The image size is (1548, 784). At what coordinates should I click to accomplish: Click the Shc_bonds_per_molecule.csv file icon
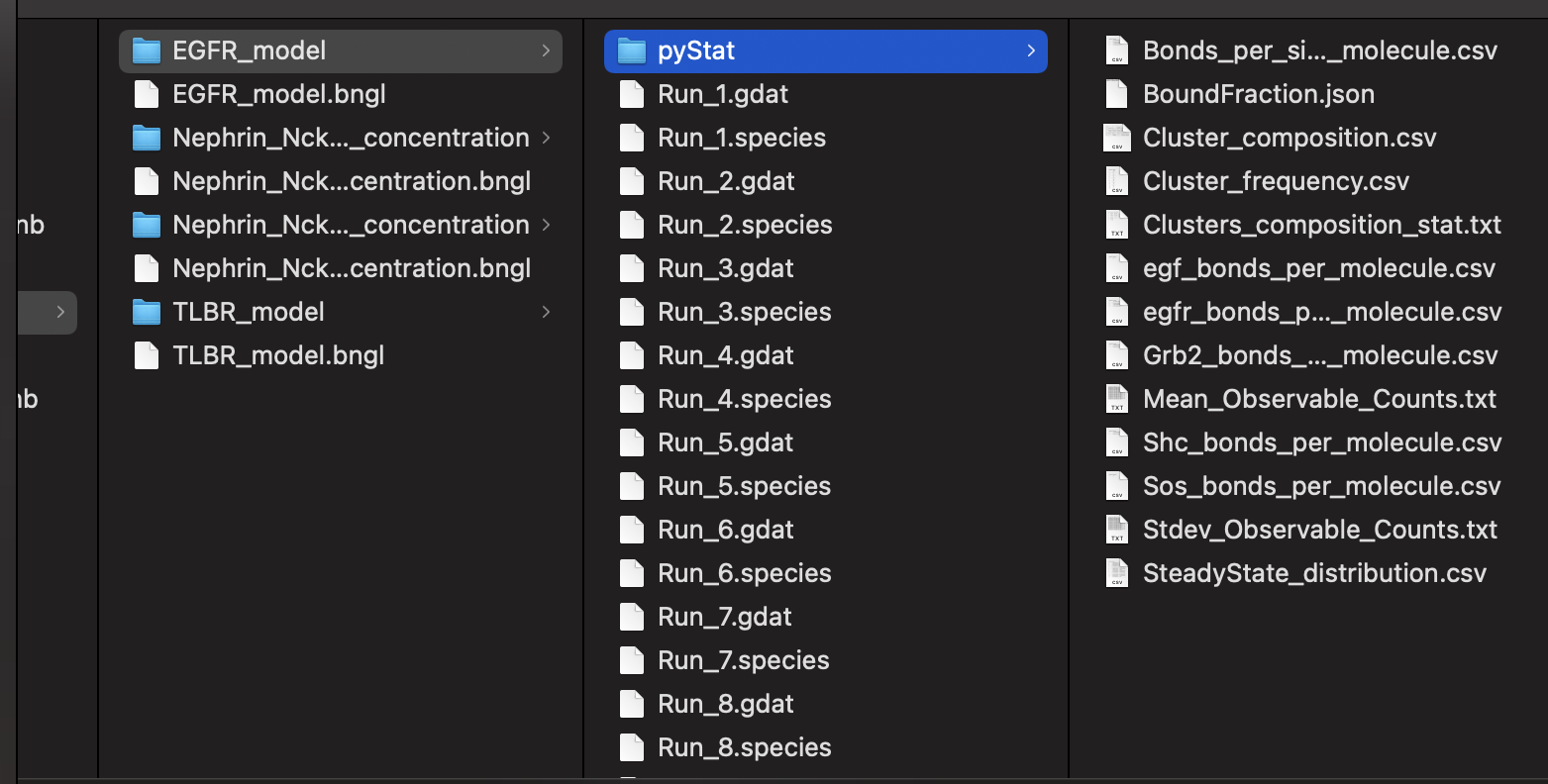[x=1117, y=442]
